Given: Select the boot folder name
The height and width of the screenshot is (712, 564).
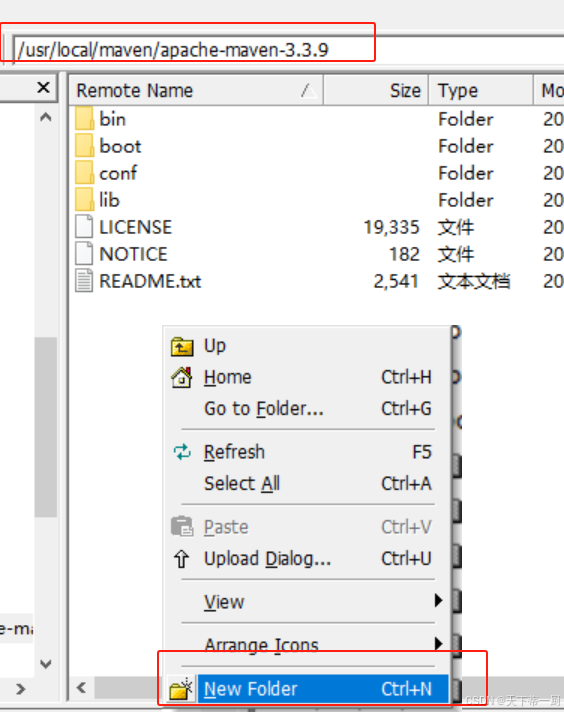Looking at the screenshot, I should click(120, 146).
